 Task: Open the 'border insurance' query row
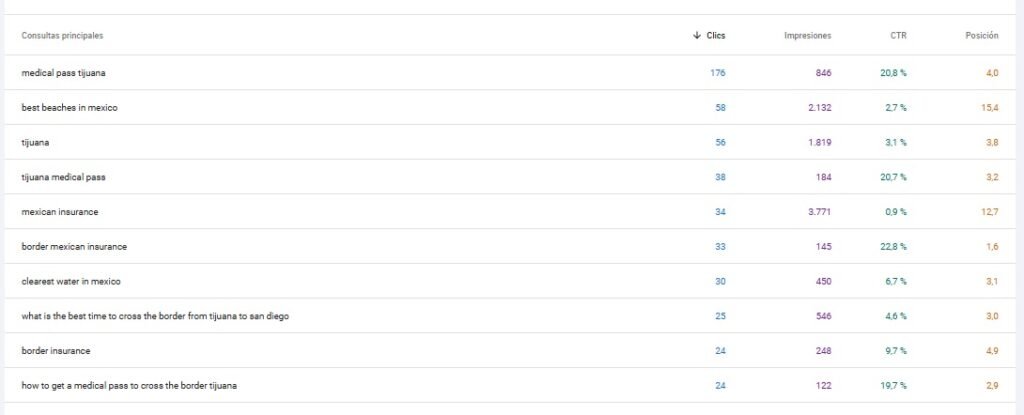tap(511, 350)
